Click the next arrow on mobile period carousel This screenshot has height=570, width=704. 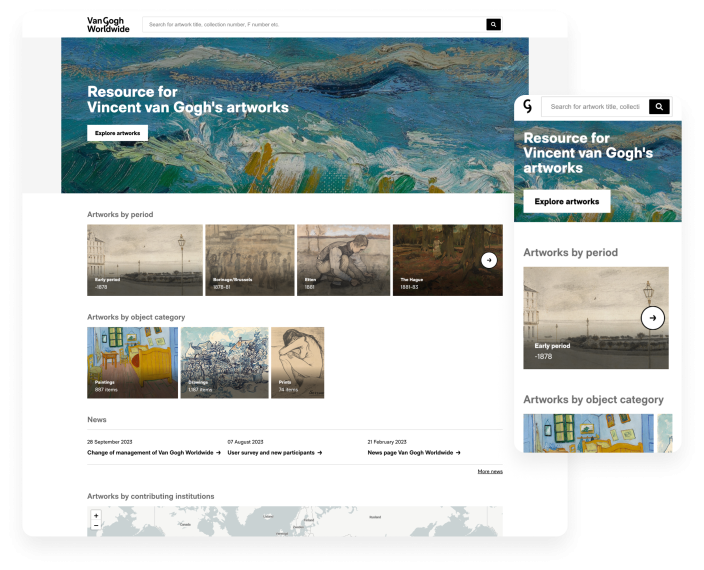pos(652,318)
